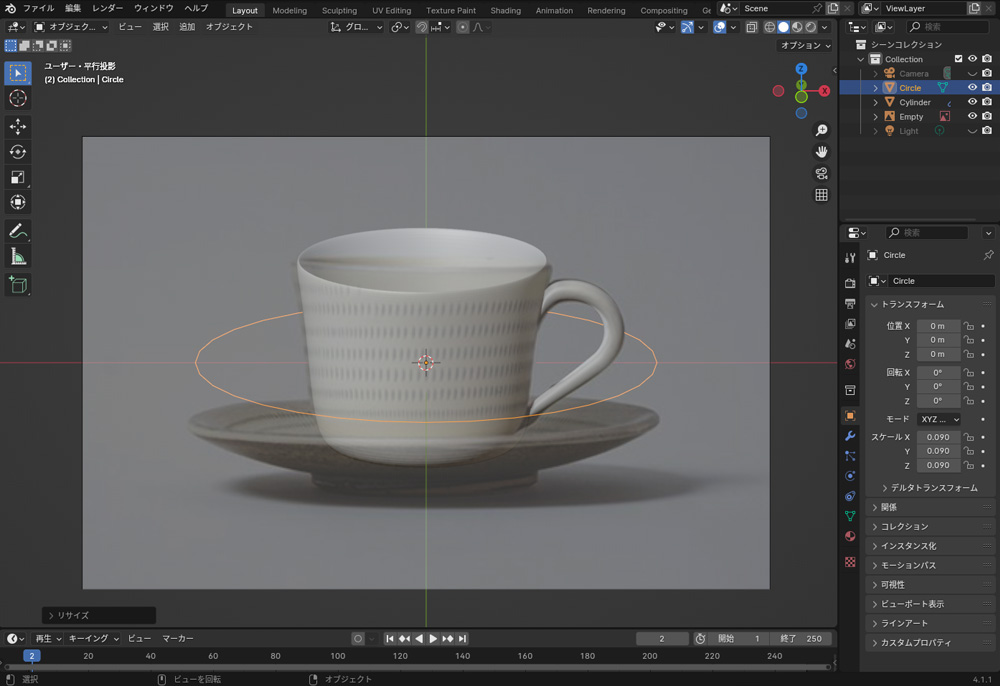
Task: Click the camera view icon in viewport
Action: tap(821, 173)
